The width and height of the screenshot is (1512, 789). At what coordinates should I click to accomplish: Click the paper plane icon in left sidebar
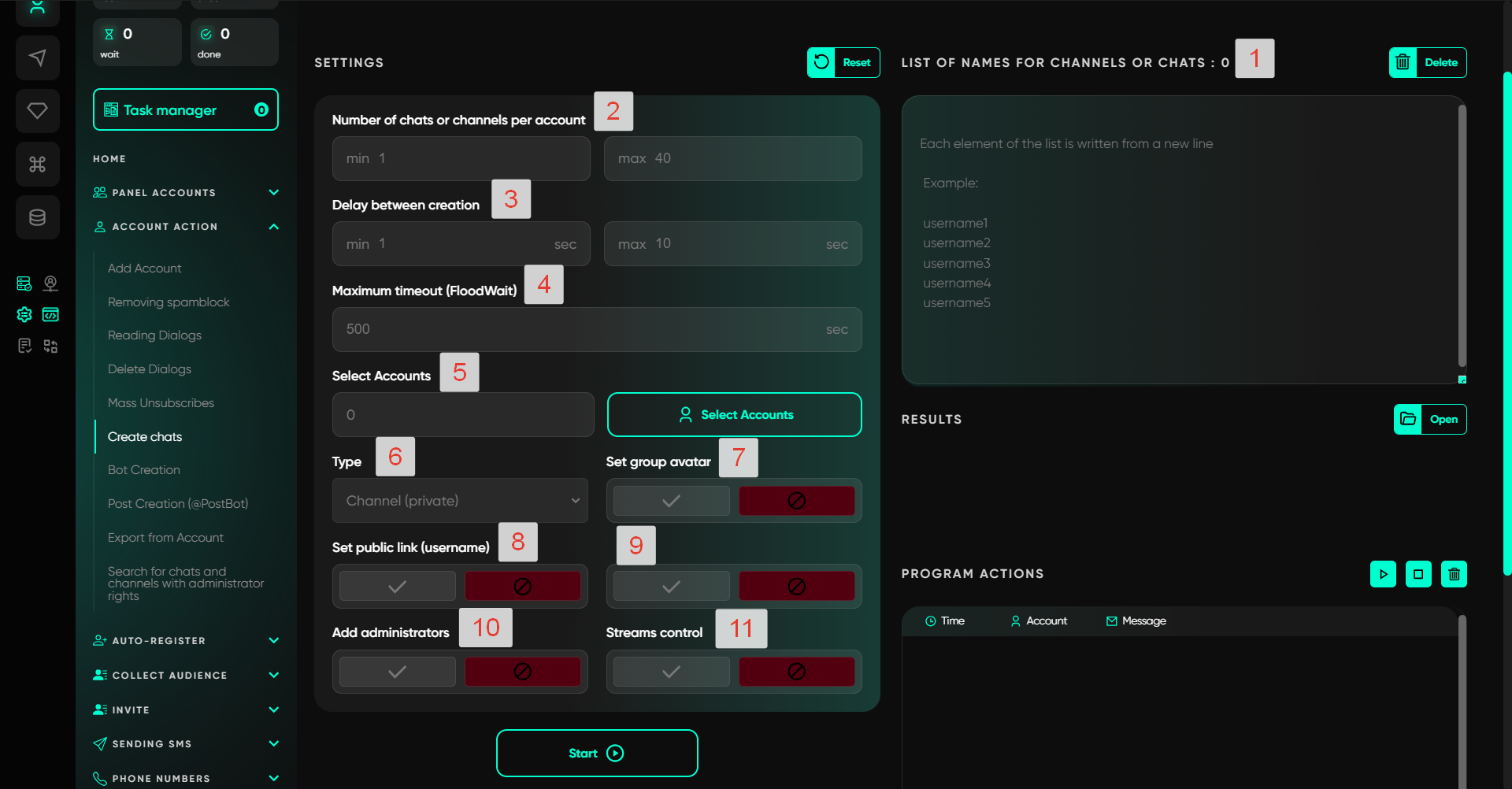coord(37,57)
